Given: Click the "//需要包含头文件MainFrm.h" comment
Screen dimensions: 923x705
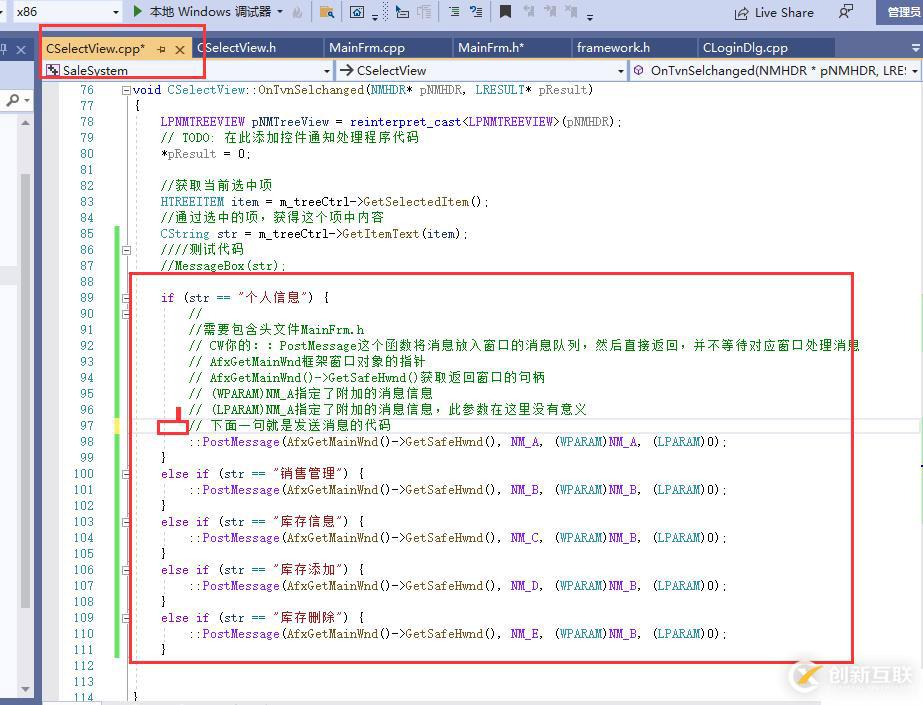Looking at the screenshot, I should (277, 330).
